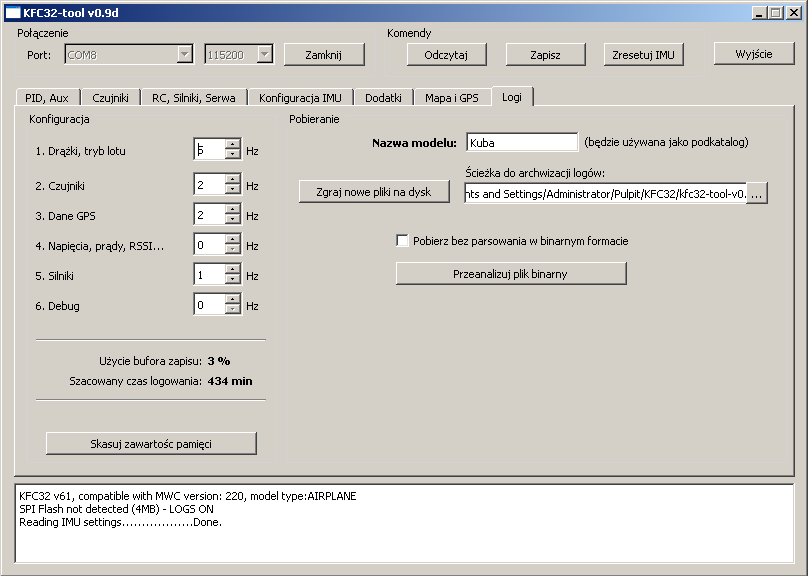Image resolution: width=808 pixels, height=576 pixels.
Task: Click the KFC32-tool title bar app icon
Action: tap(13, 13)
